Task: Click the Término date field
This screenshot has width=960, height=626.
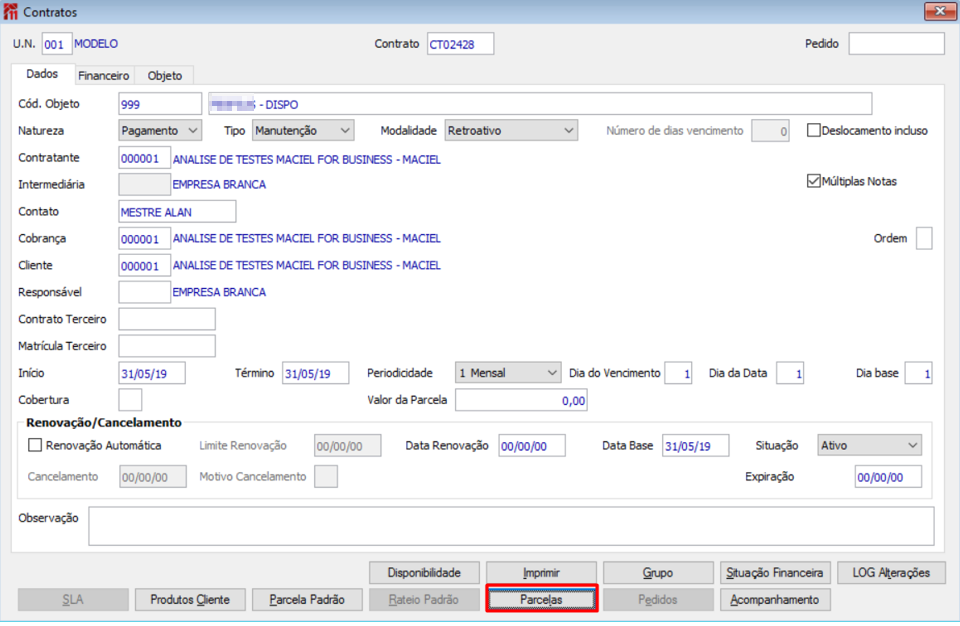Action: [316, 373]
